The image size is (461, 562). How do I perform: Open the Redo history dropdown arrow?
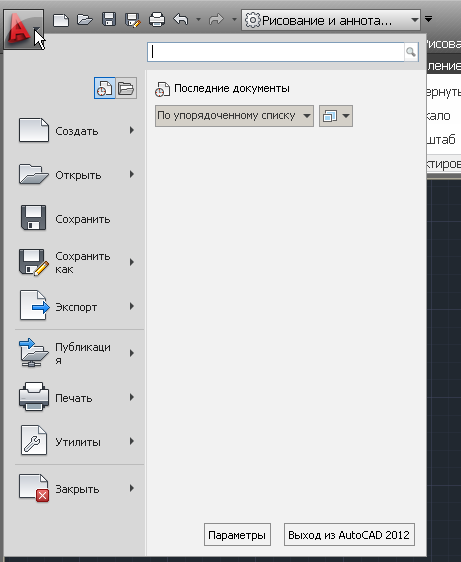[x=234, y=19]
